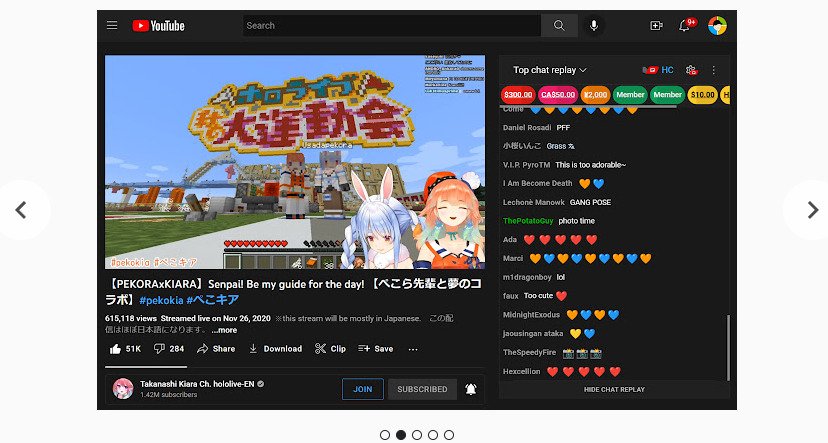The height and width of the screenshot is (443, 828).
Task: Go to next slide with right arrow
Action: point(813,210)
